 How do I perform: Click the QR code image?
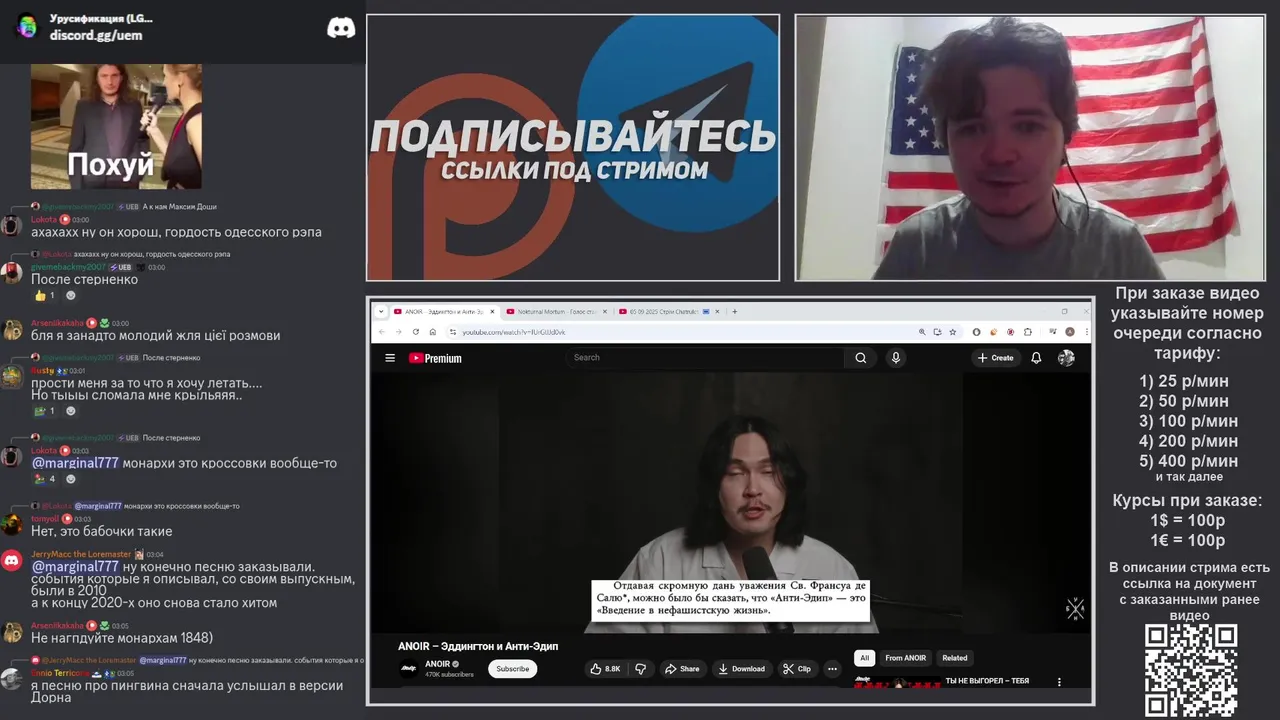point(1191,669)
